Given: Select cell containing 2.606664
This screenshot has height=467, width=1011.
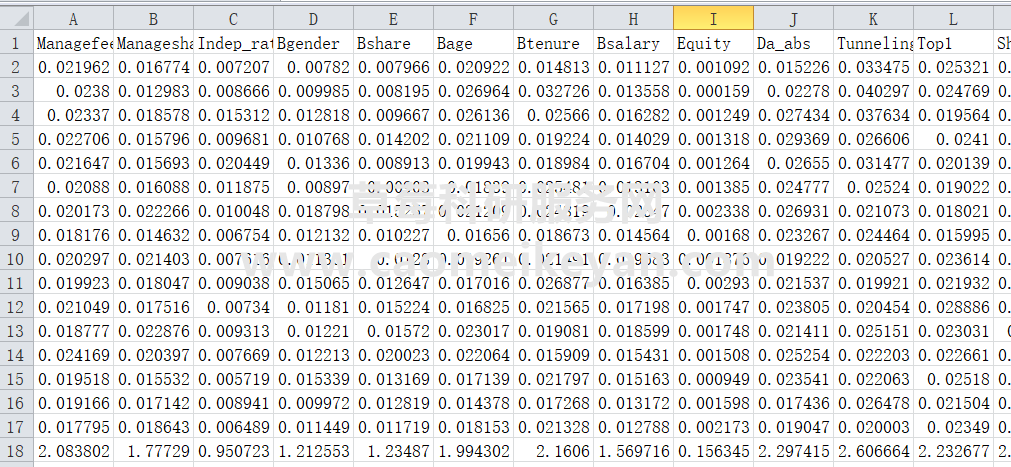Looking at the screenshot, I should click(x=873, y=451).
